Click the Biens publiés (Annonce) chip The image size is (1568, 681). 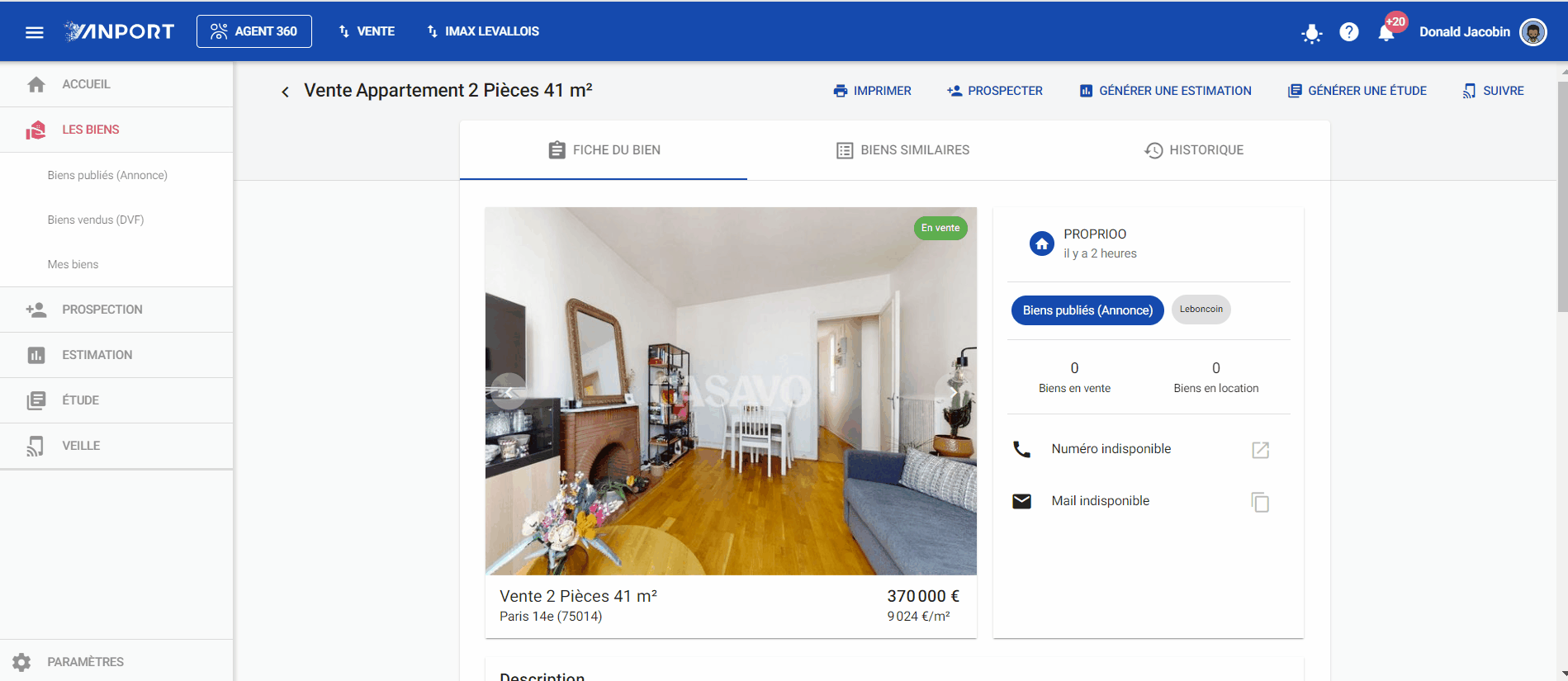(1087, 310)
